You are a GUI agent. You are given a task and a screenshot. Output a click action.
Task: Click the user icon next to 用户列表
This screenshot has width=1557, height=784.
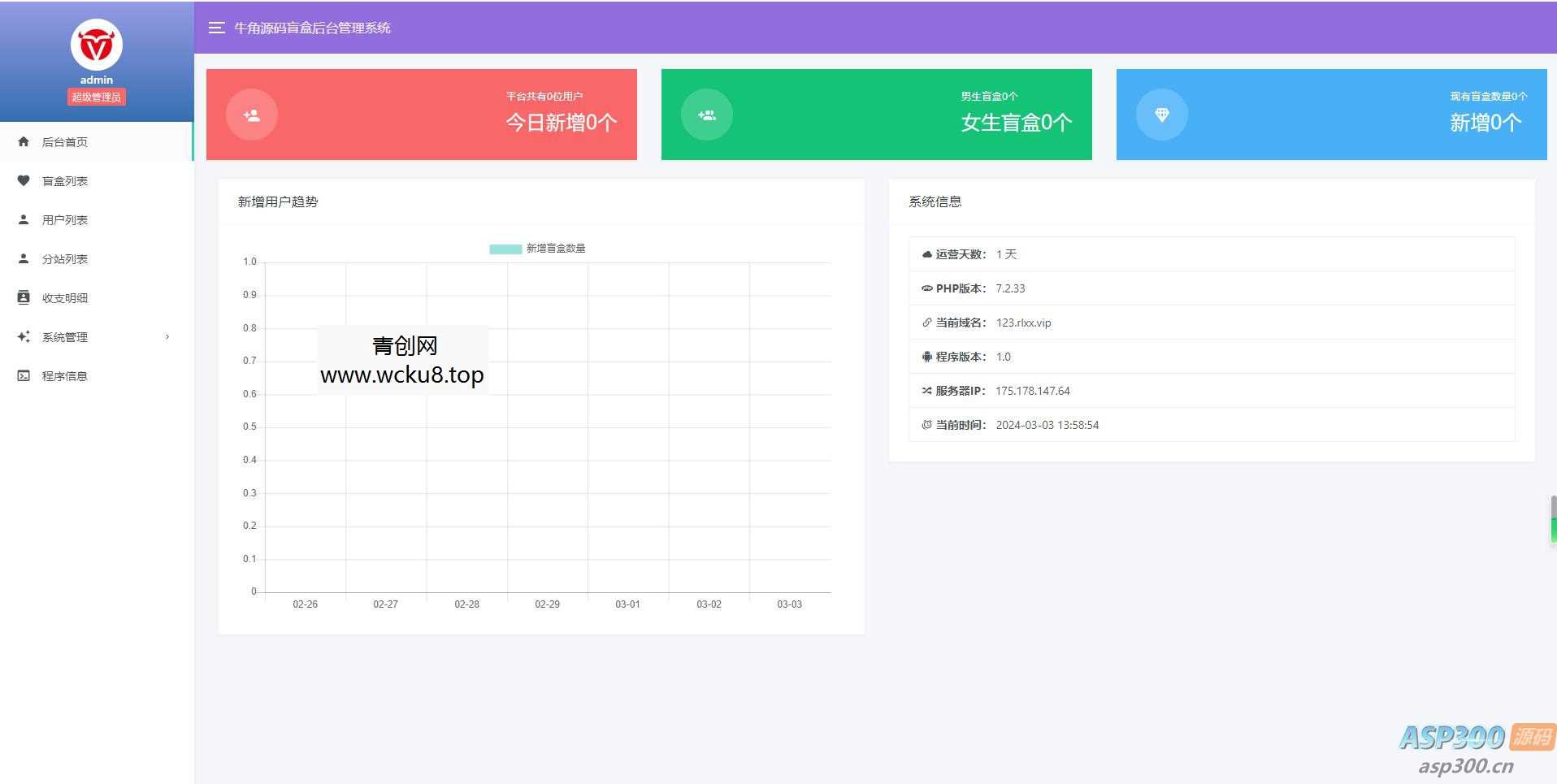[x=24, y=219]
